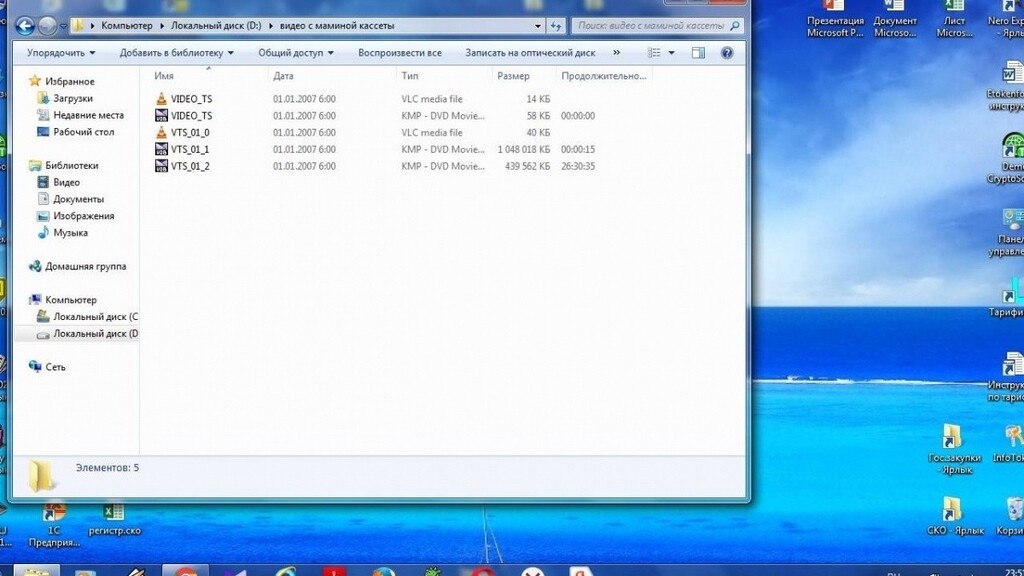This screenshot has height=576, width=1024.
Task: Select Локальный диск (C:) in navigation tree
Action: [x=95, y=317]
